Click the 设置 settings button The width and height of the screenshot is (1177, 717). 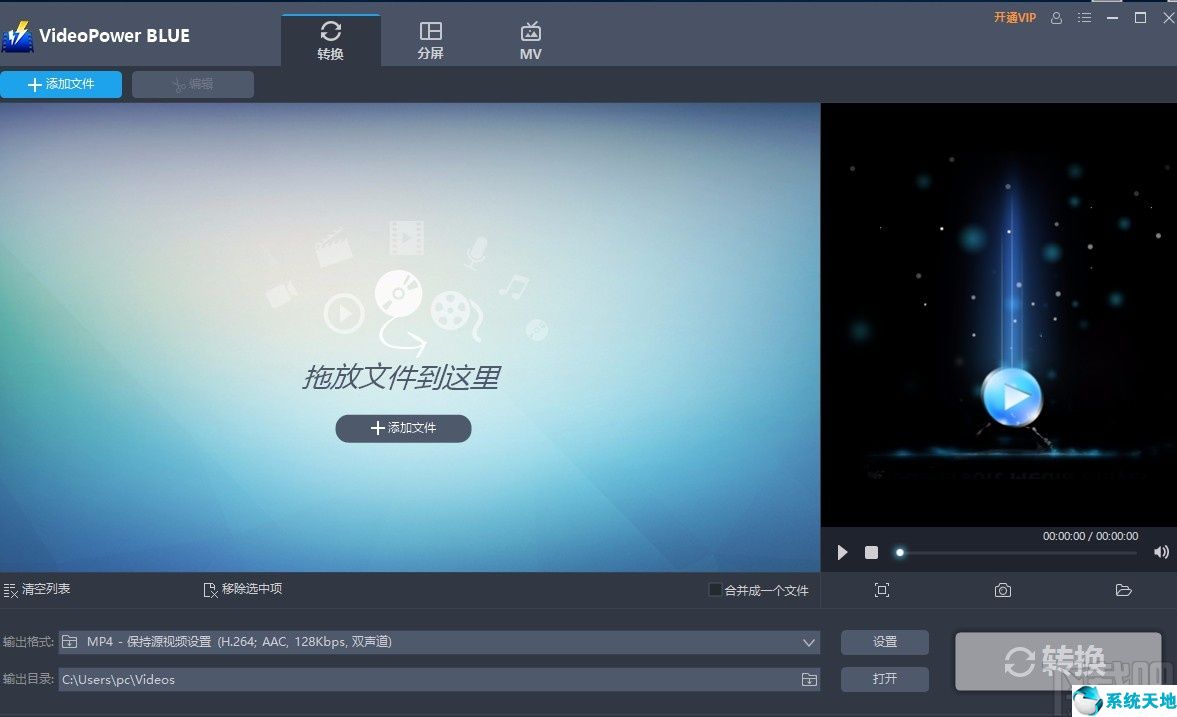tap(884, 642)
